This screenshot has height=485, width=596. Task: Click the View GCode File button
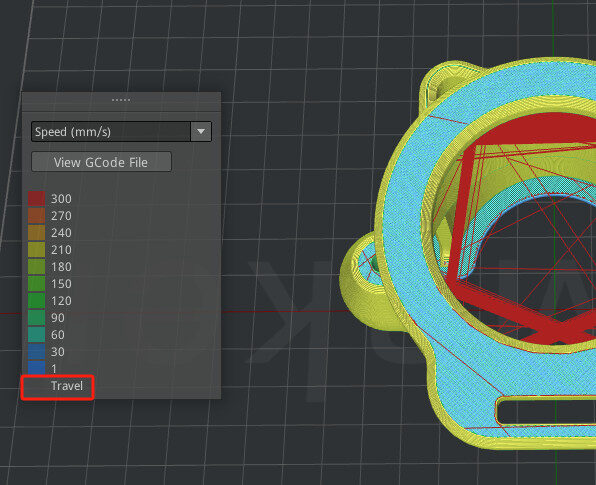pos(101,162)
